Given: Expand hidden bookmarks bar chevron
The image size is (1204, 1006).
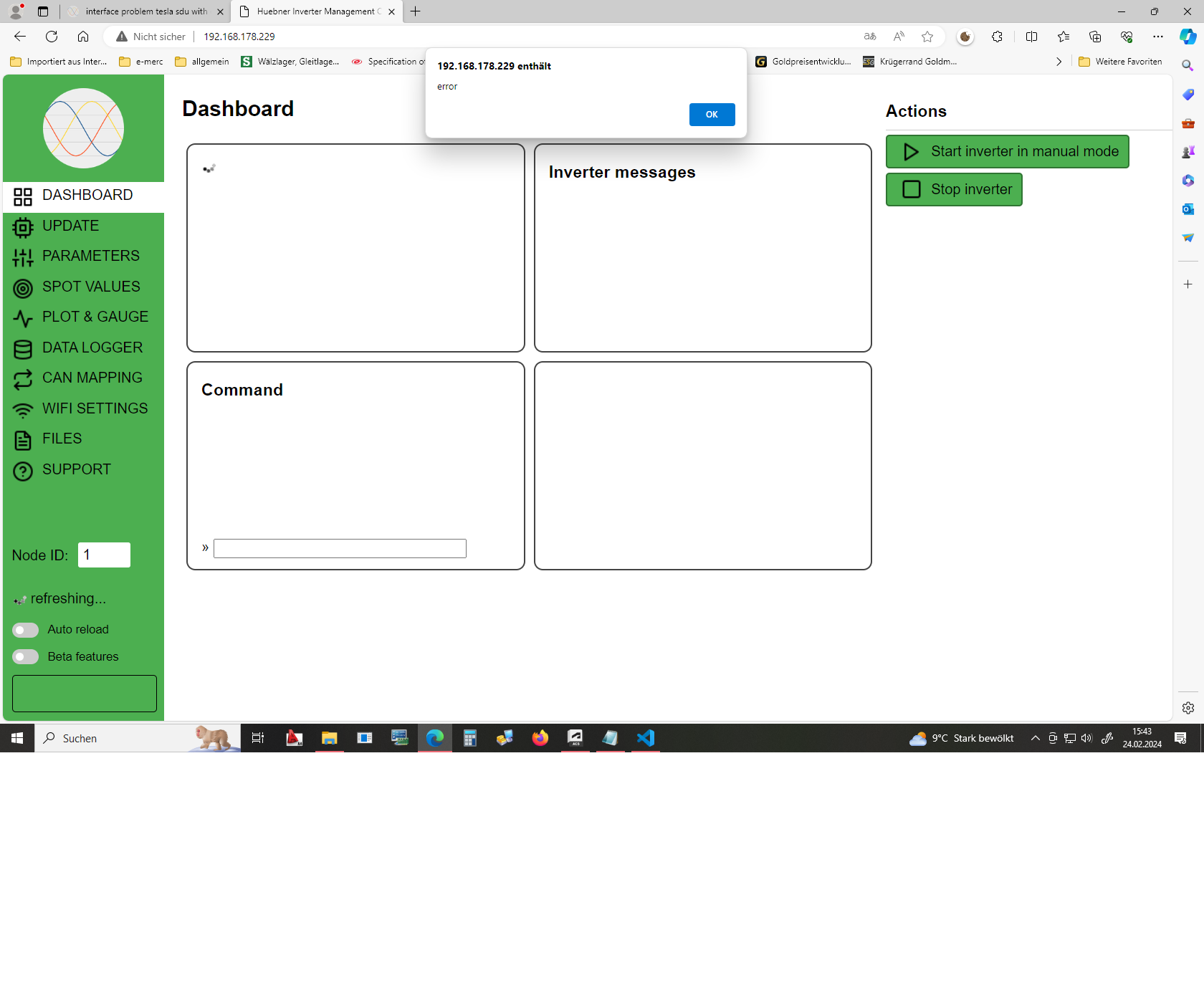Looking at the screenshot, I should (1059, 62).
